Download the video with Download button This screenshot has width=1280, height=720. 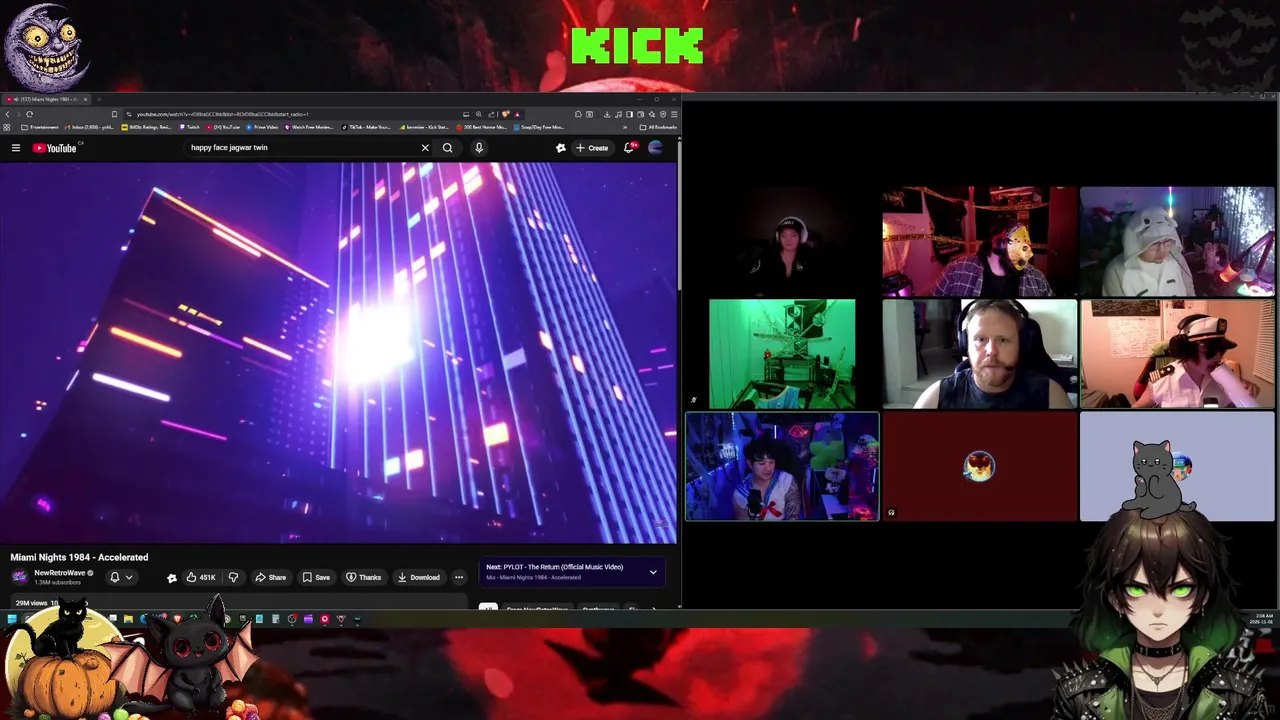tap(418, 577)
